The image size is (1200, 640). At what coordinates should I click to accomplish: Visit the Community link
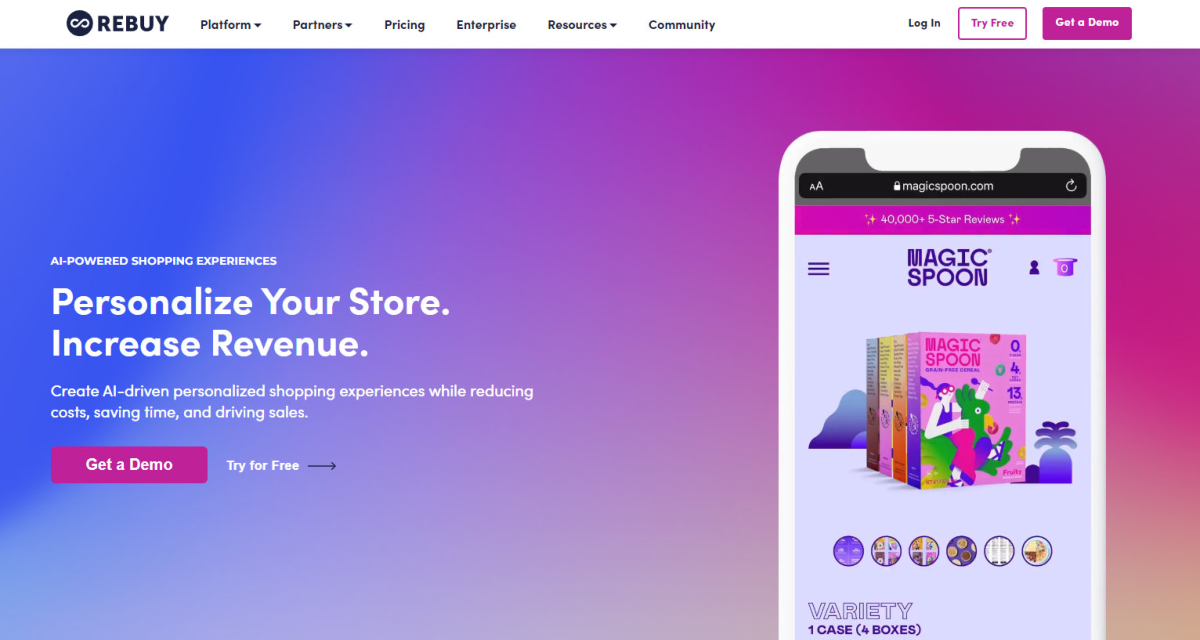pyautogui.click(x=682, y=24)
